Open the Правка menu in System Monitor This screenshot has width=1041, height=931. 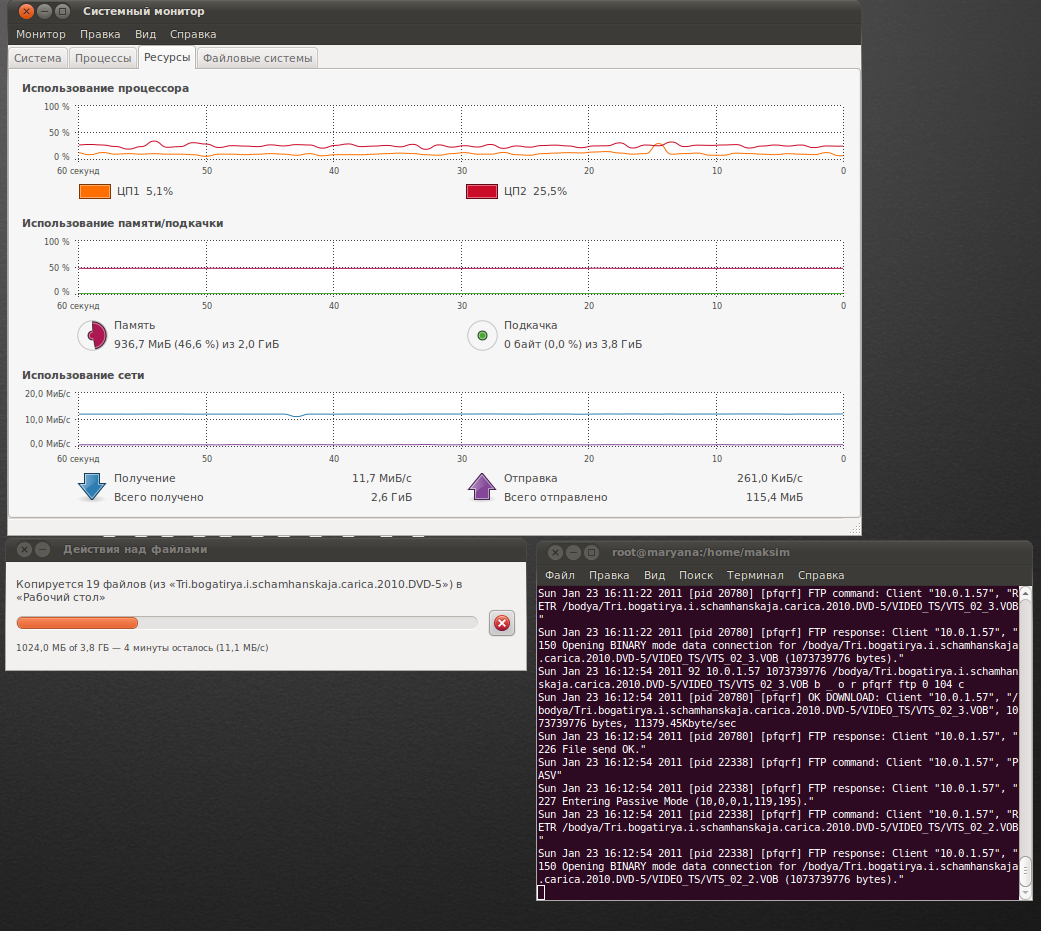click(100, 35)
